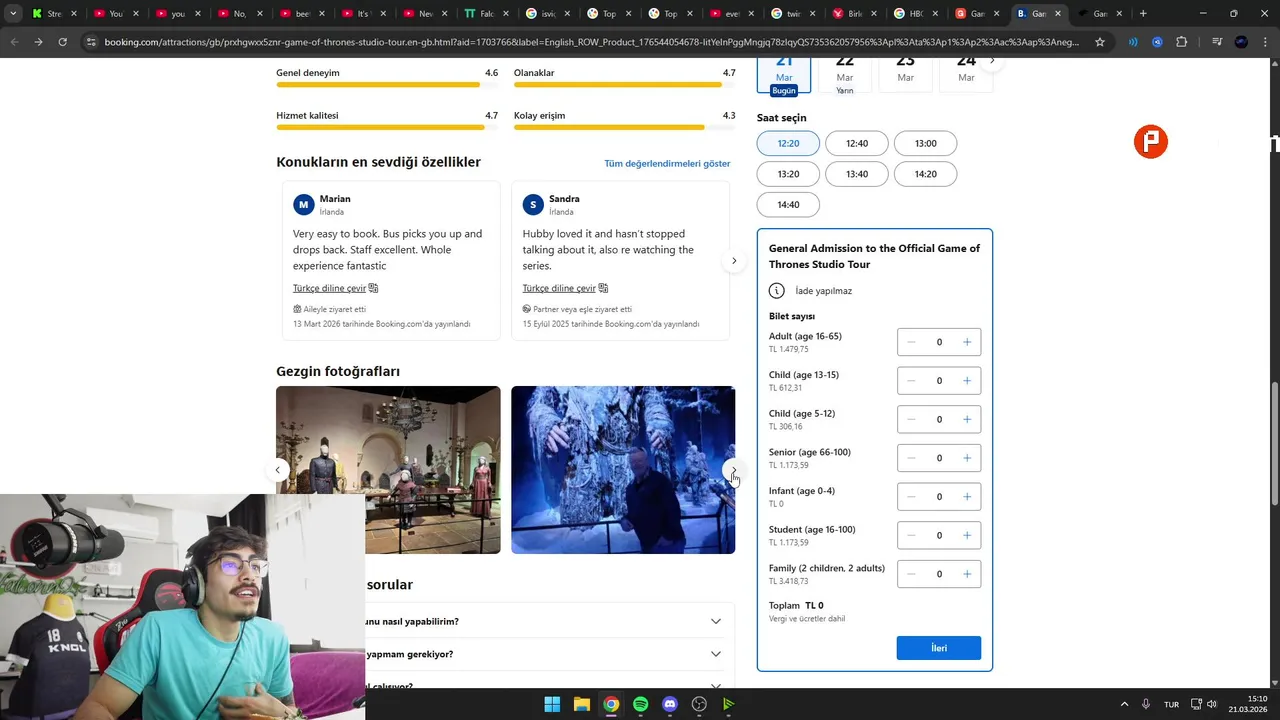Viewport: 1280px width, 720px height.
Task: Open Discord from taskbar
Action: click(x=670, y=704)
